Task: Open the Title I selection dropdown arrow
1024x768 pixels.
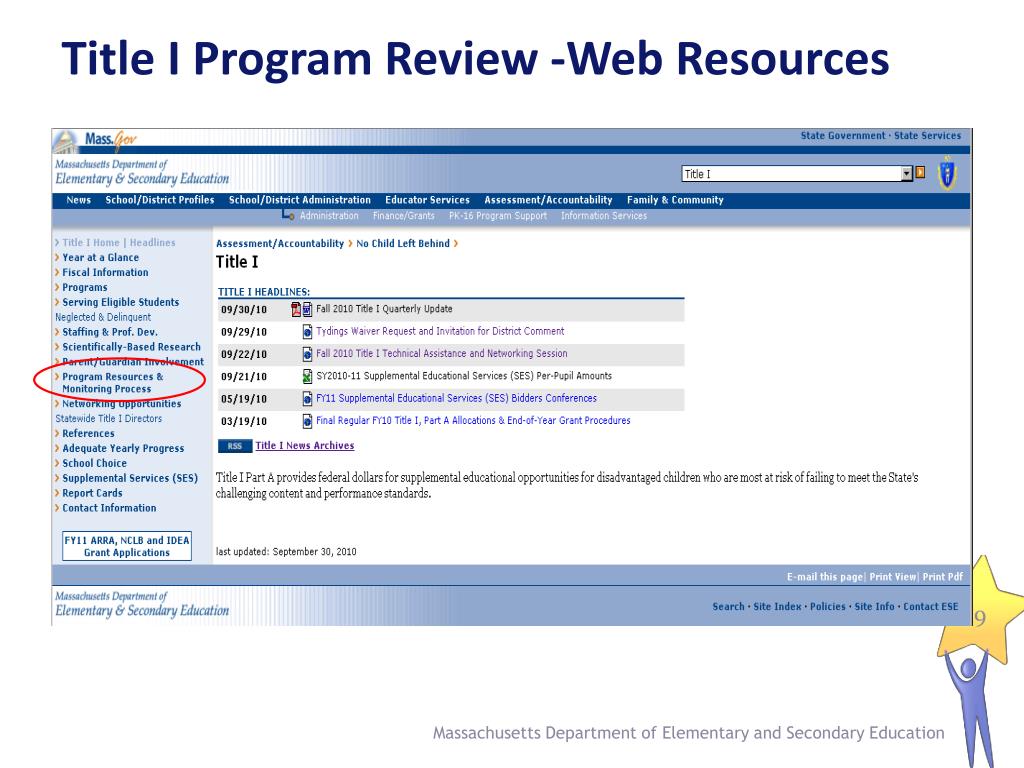Action: click(x=906, y=174)
